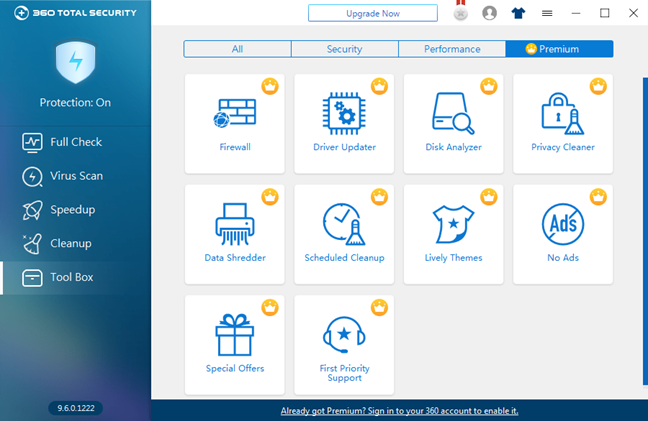Maximize the application window
Image resolution: width=648 pixels, height=421 pixels.
coord(605,13)
